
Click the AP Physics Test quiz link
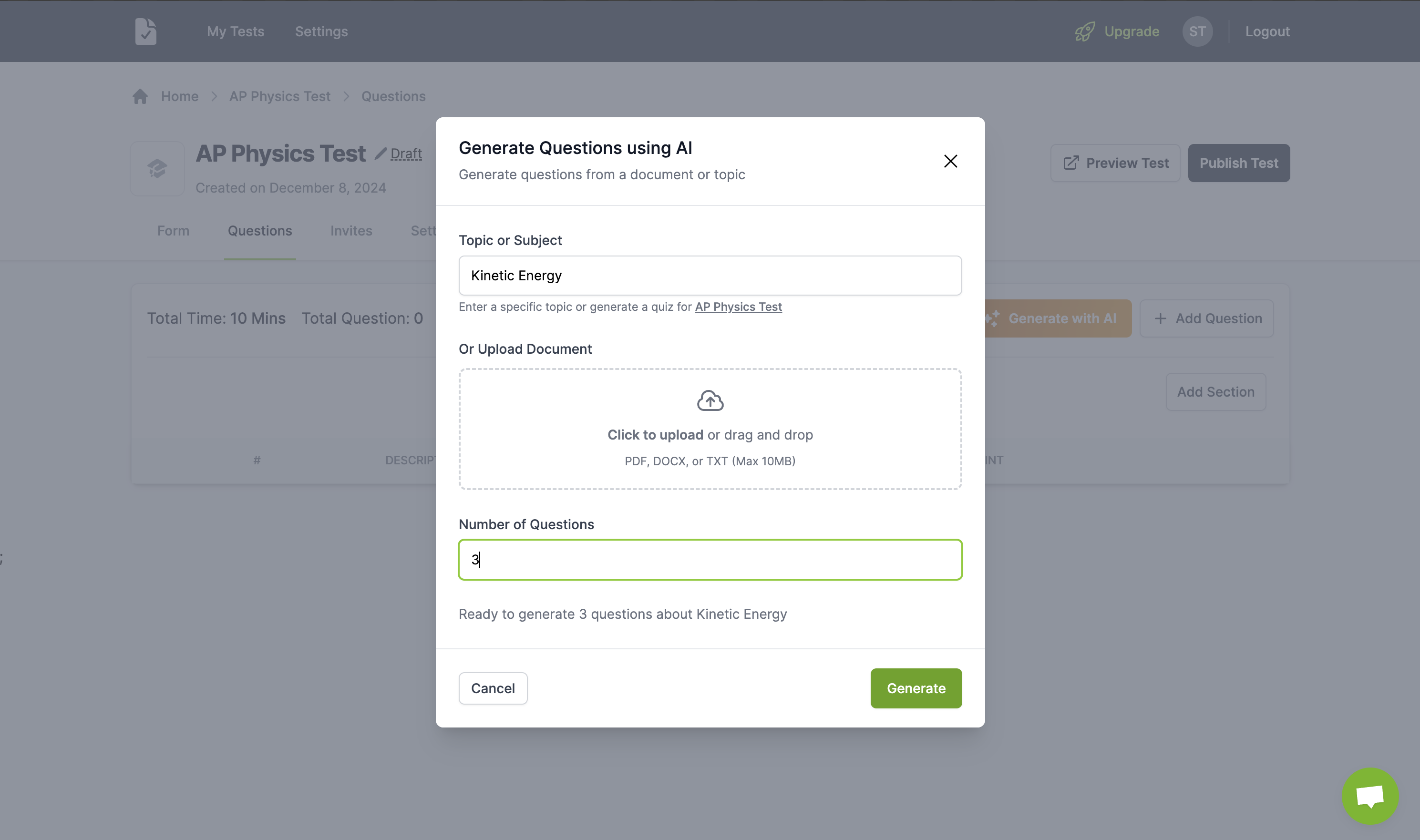(738, 307)
